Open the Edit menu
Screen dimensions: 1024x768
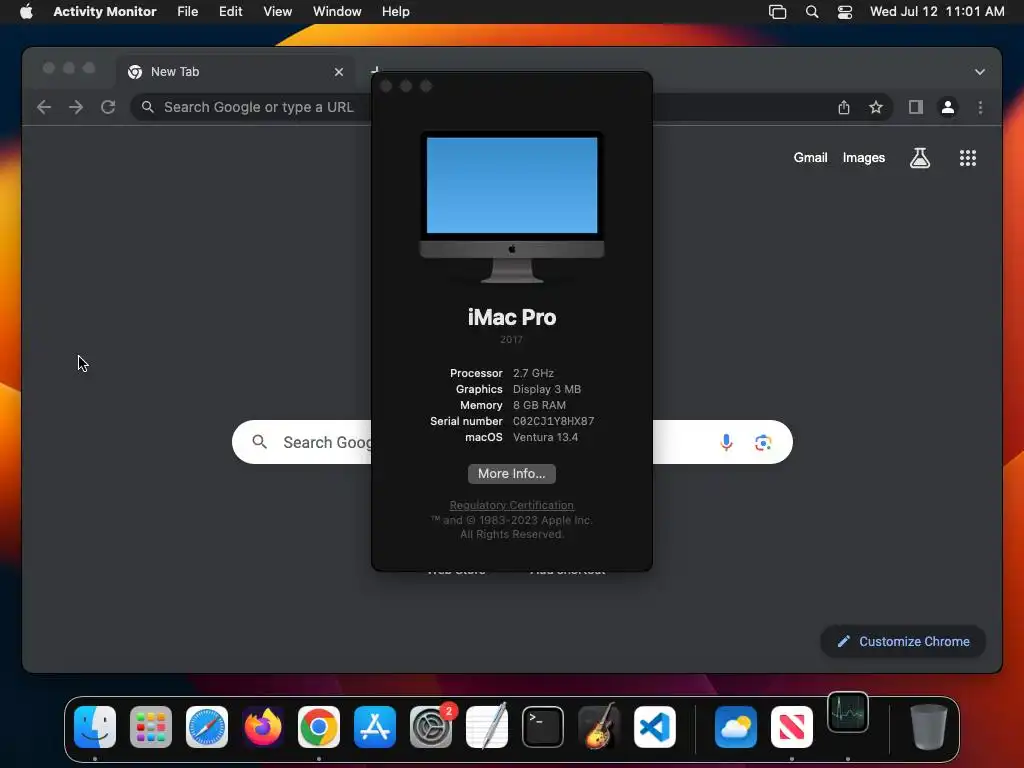point(231,12)
